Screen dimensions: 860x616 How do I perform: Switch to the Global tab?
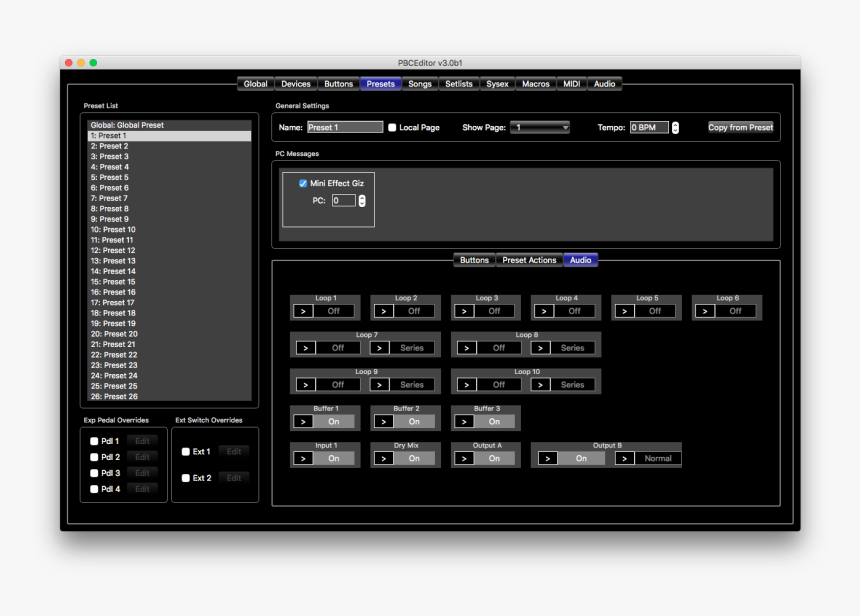pyautogui.click(x=256, y=84)
